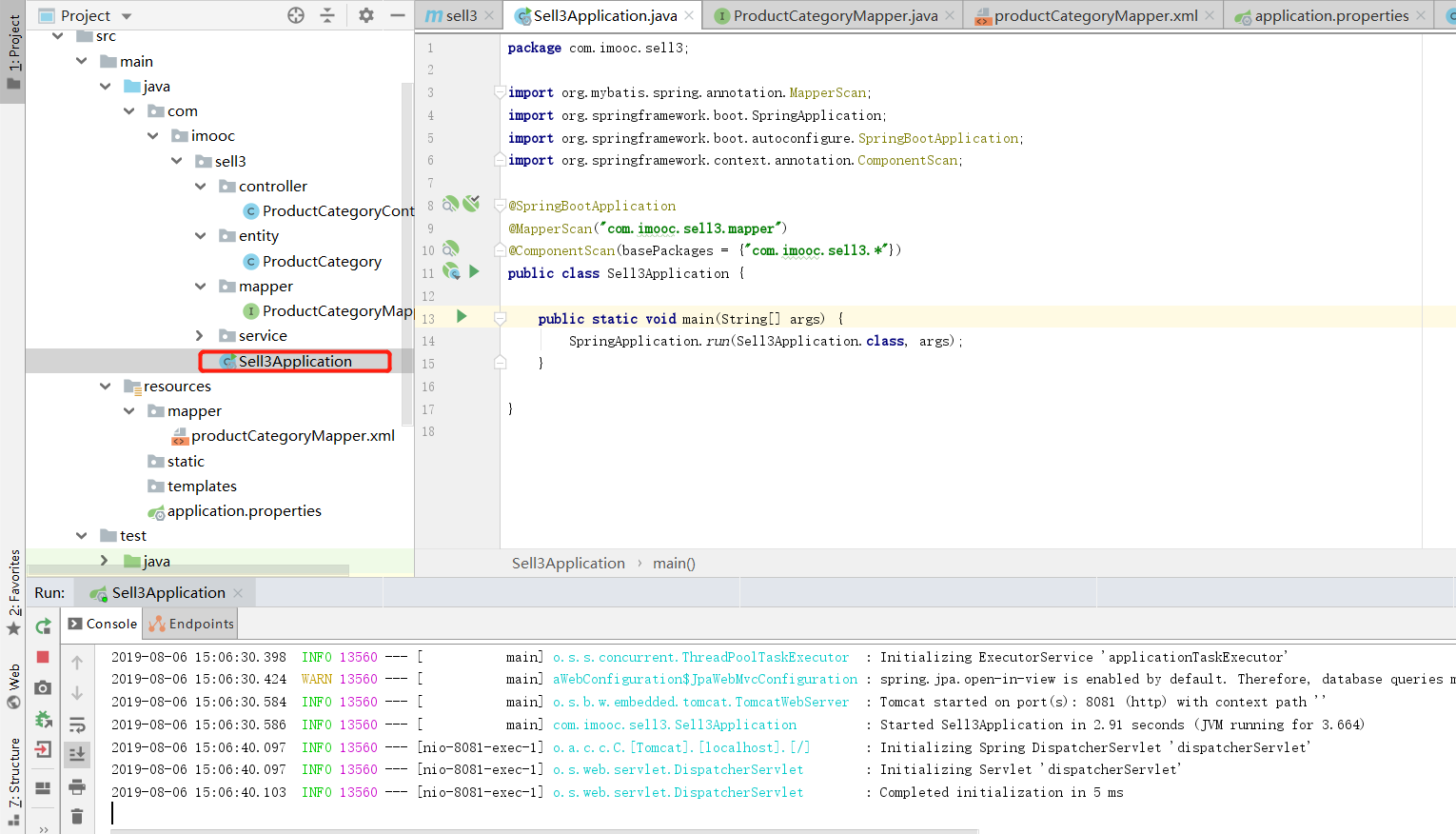Click the scroll-from-source target icon in Project panel

[296, 15]
